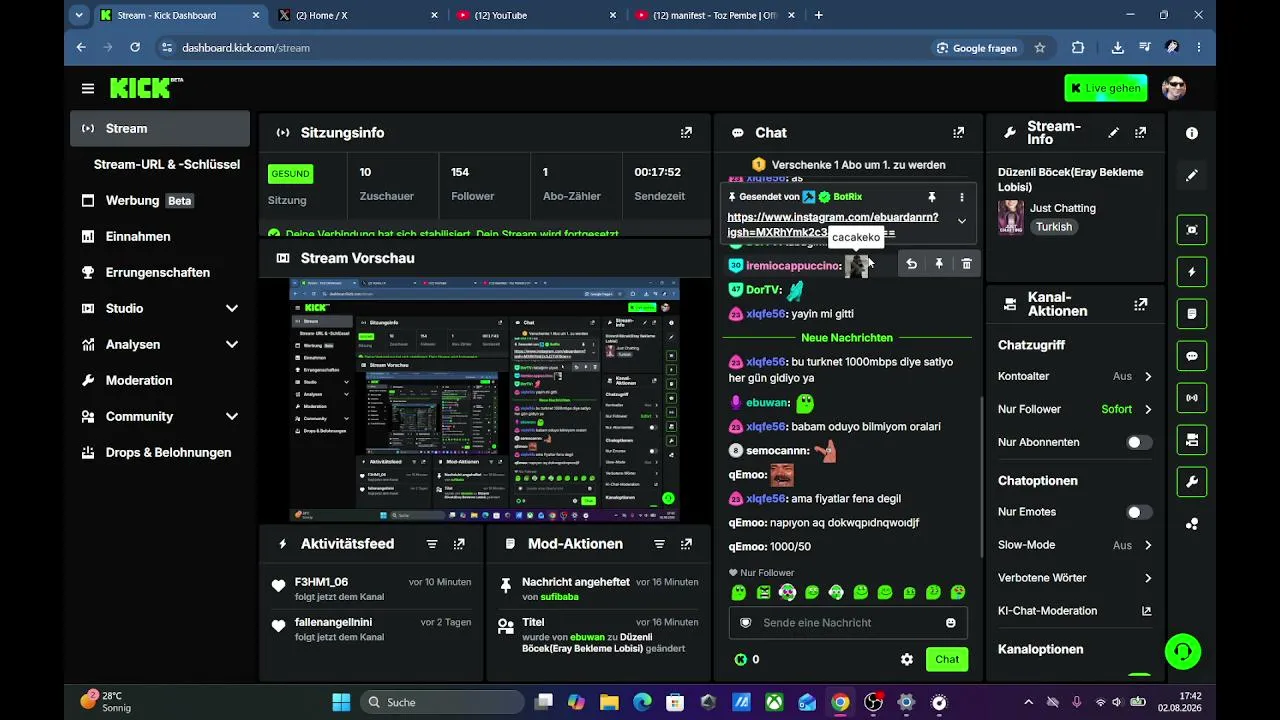Open the pinned message three-dot menu
The width and height of the screenshot is (1280, 720).
coord(962,198)
